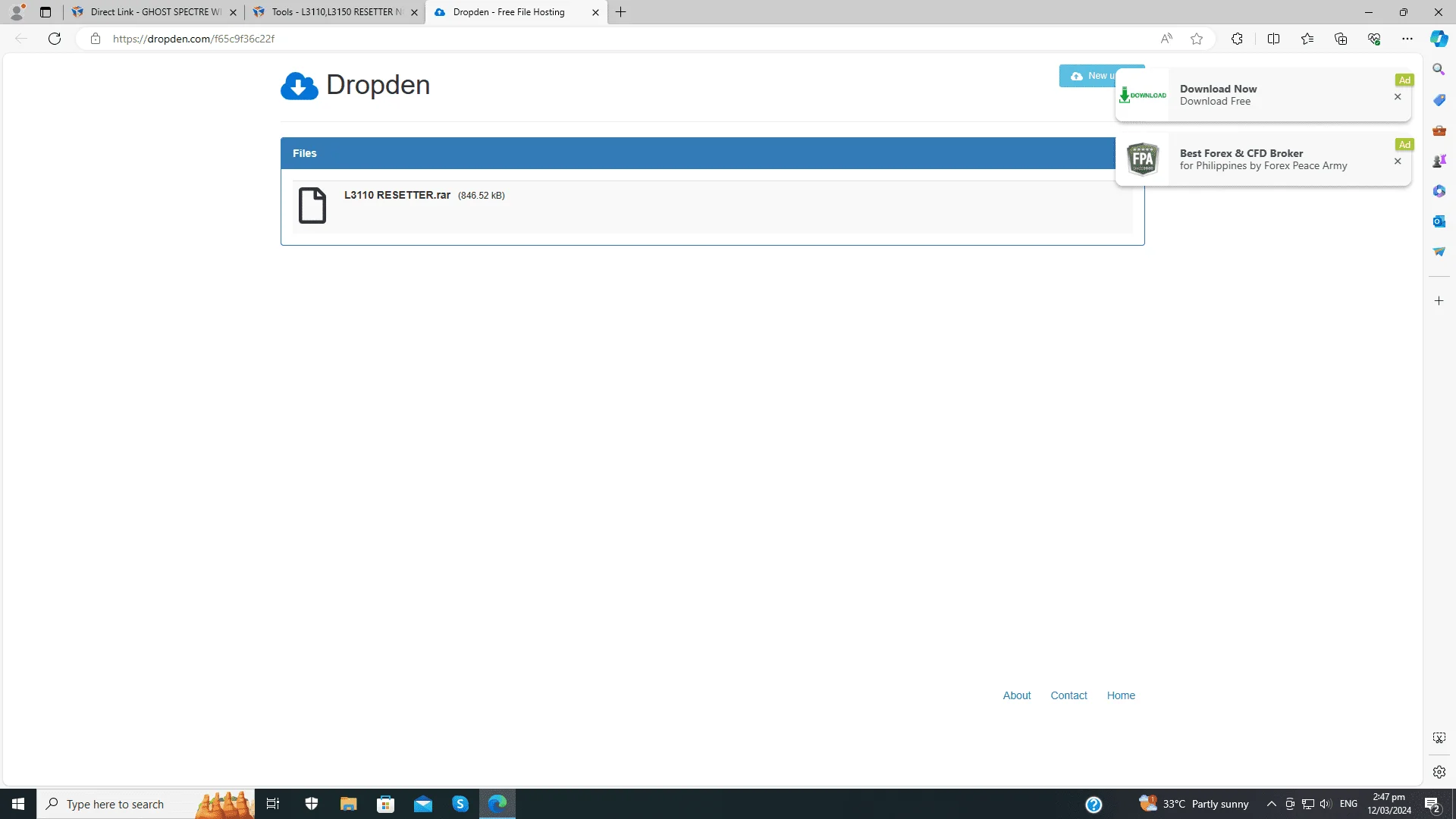Viewport: 1456px width, 819px height.
Task: Open File Explorer from the taskbar
Action: tap(348, 804)
